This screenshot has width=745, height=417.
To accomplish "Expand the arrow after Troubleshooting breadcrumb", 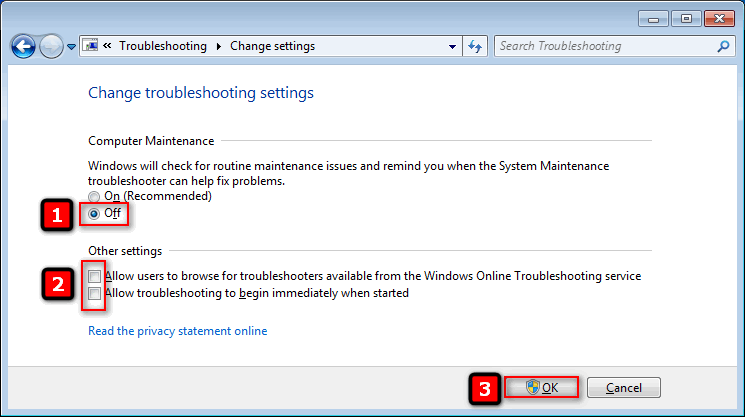I will pyautogui.click(x=219, y=46).
